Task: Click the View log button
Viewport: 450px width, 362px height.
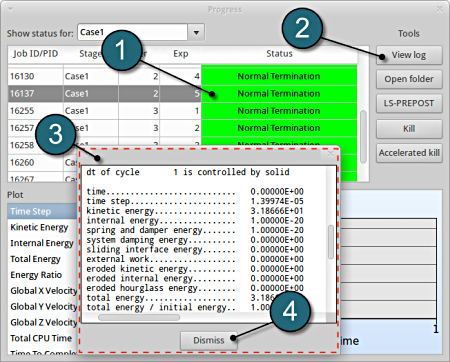Action: pos(409,55)
